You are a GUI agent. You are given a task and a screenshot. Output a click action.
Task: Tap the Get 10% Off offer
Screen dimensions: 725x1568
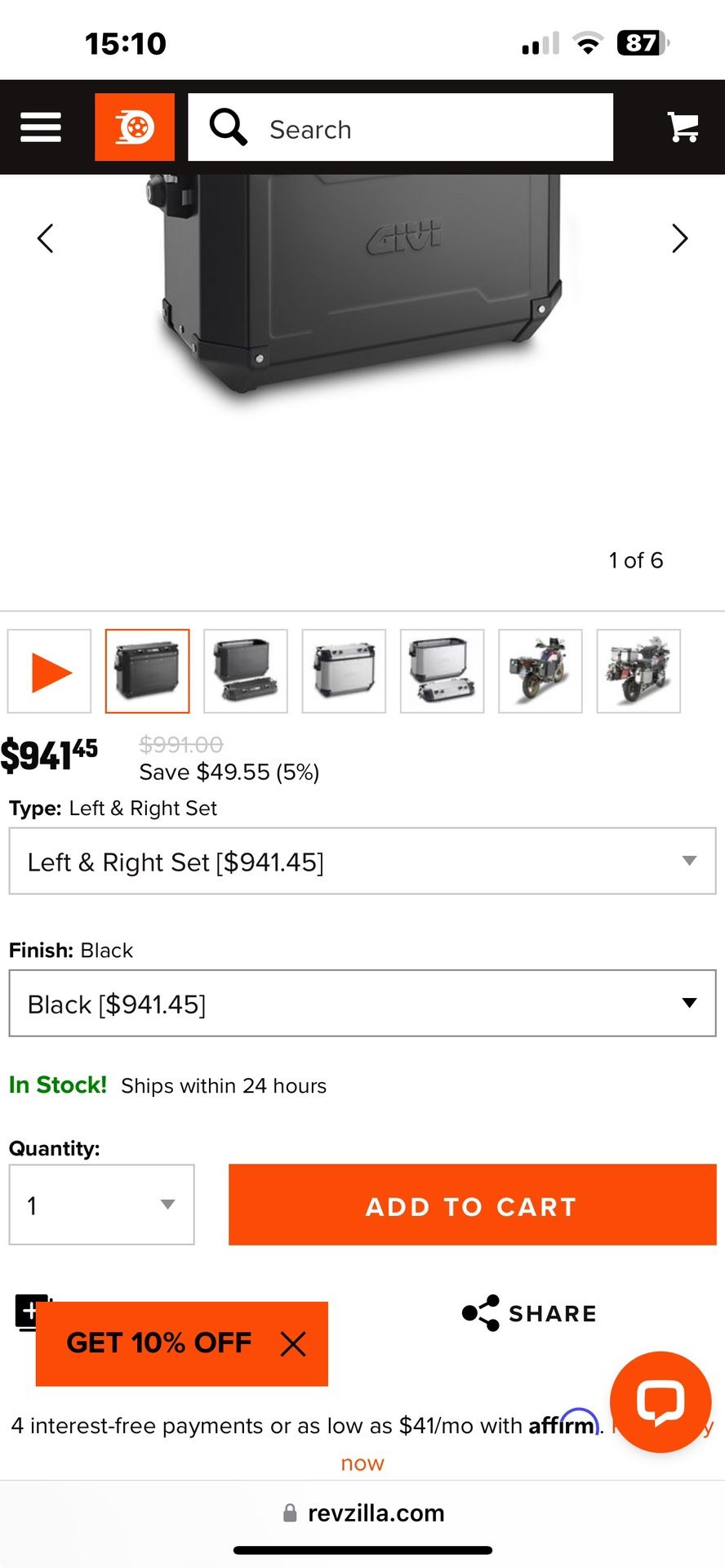(159, 1343)
